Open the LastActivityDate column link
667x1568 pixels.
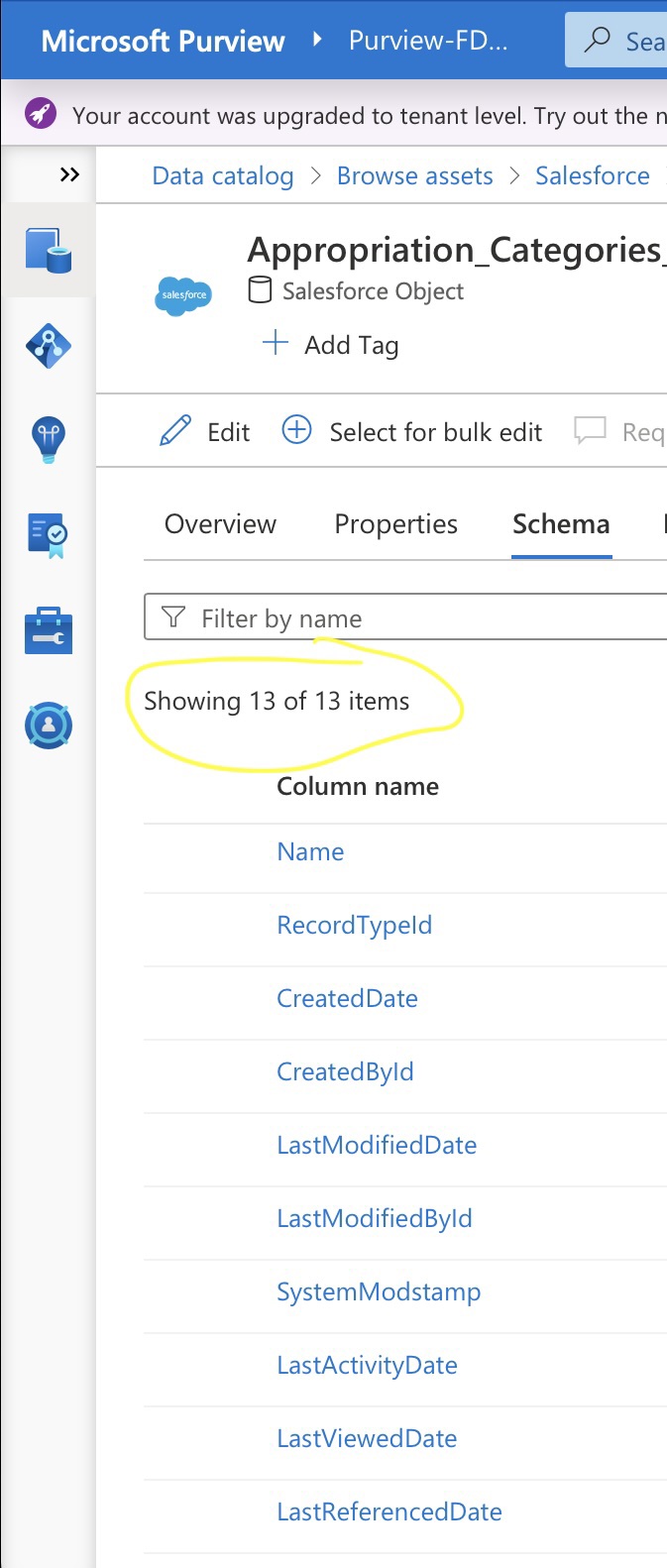pyautogui.click(x=367, y=1365)
